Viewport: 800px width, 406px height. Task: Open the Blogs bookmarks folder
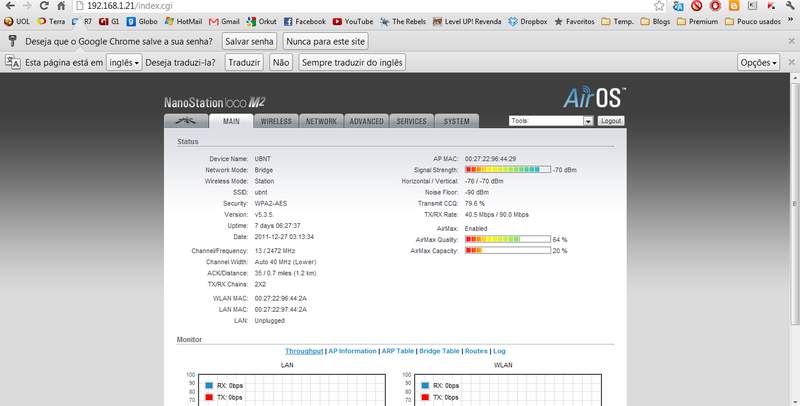click(655, 21)
